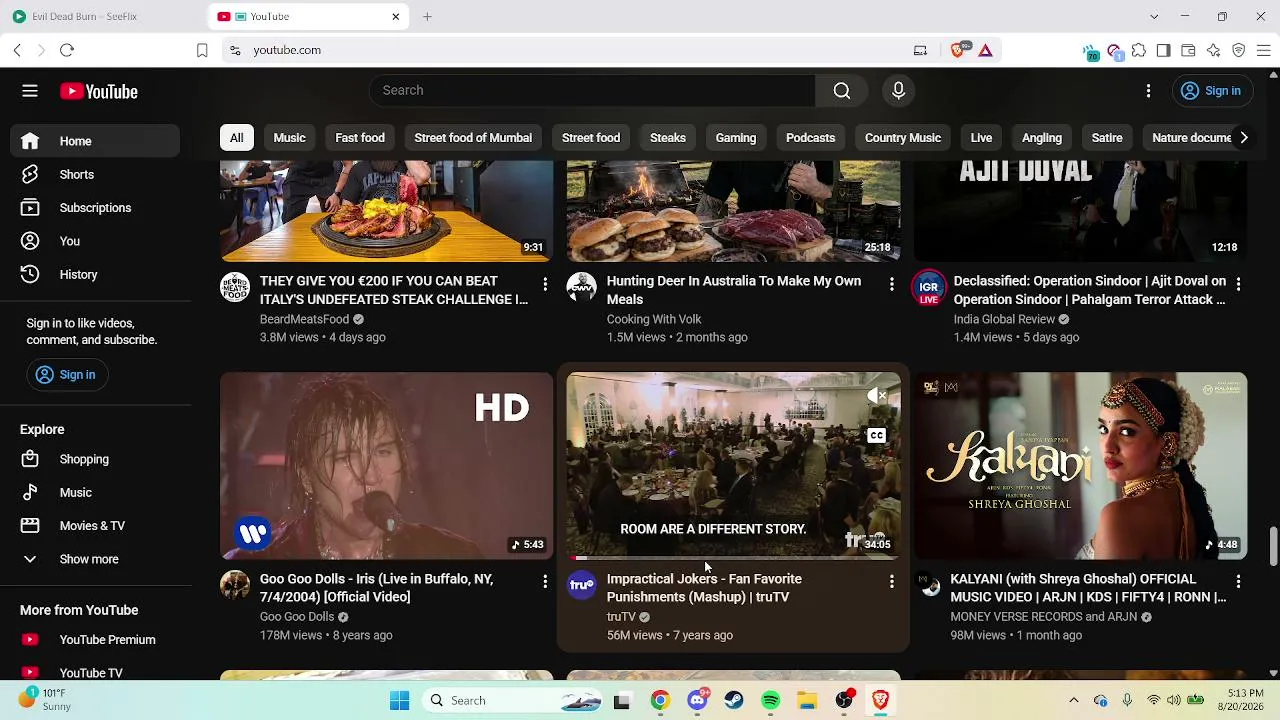Expand hidden system tray icons
The width and height of the screenshot is (1280, 720).
(1074, 701)
